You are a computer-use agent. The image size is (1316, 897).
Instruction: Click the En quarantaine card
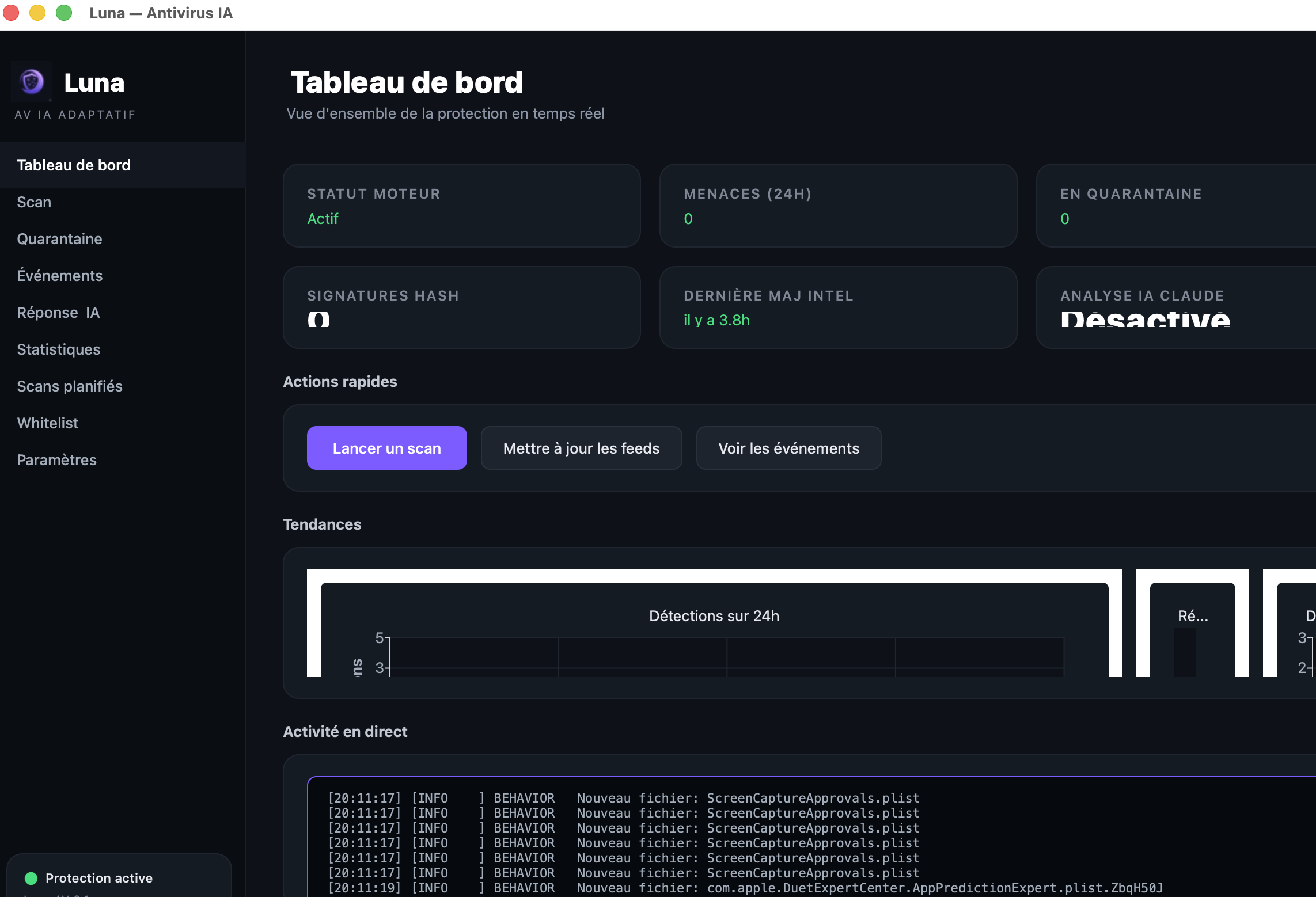[1177, 206]
